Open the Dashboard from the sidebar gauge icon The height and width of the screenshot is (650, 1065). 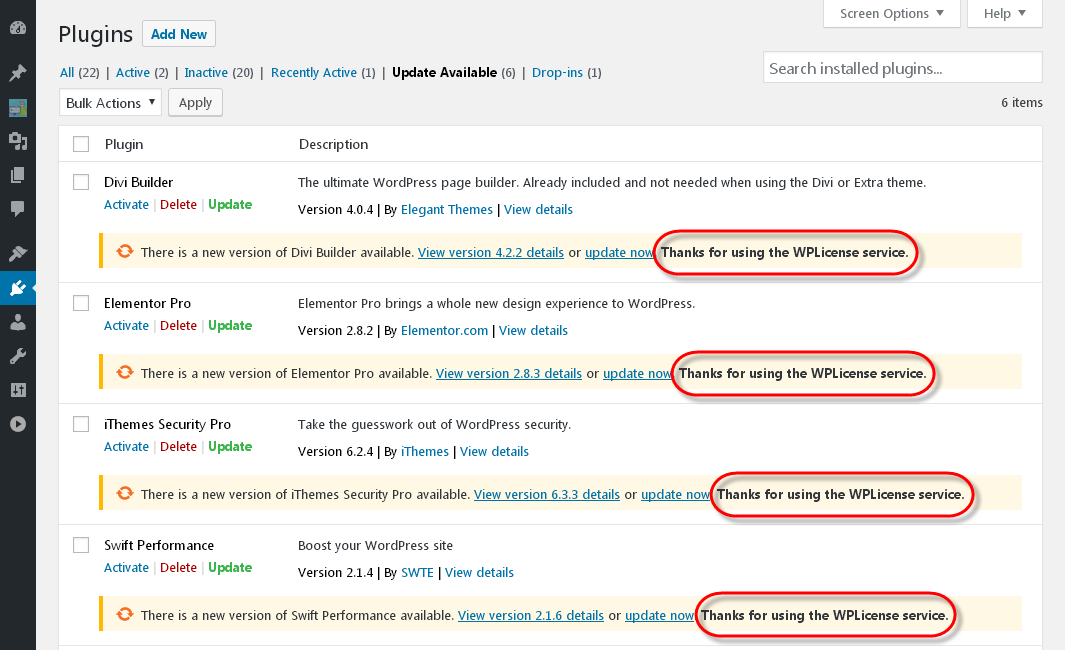click(x=18, y=28)
